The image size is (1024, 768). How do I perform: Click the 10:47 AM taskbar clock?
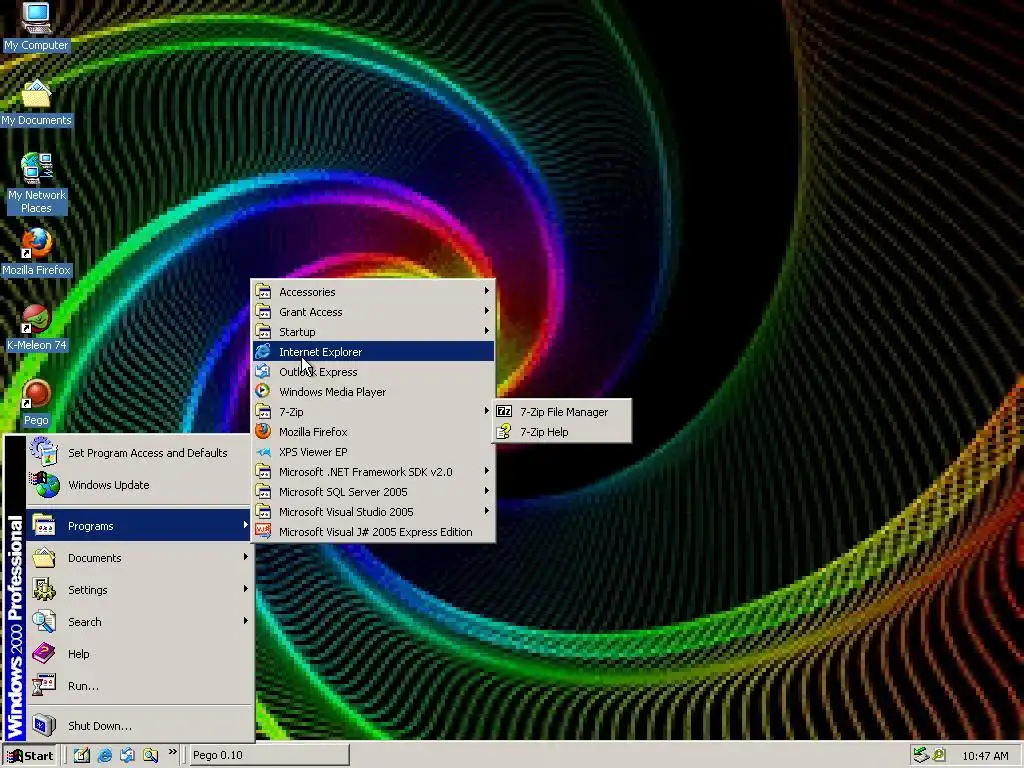(985, 756)
